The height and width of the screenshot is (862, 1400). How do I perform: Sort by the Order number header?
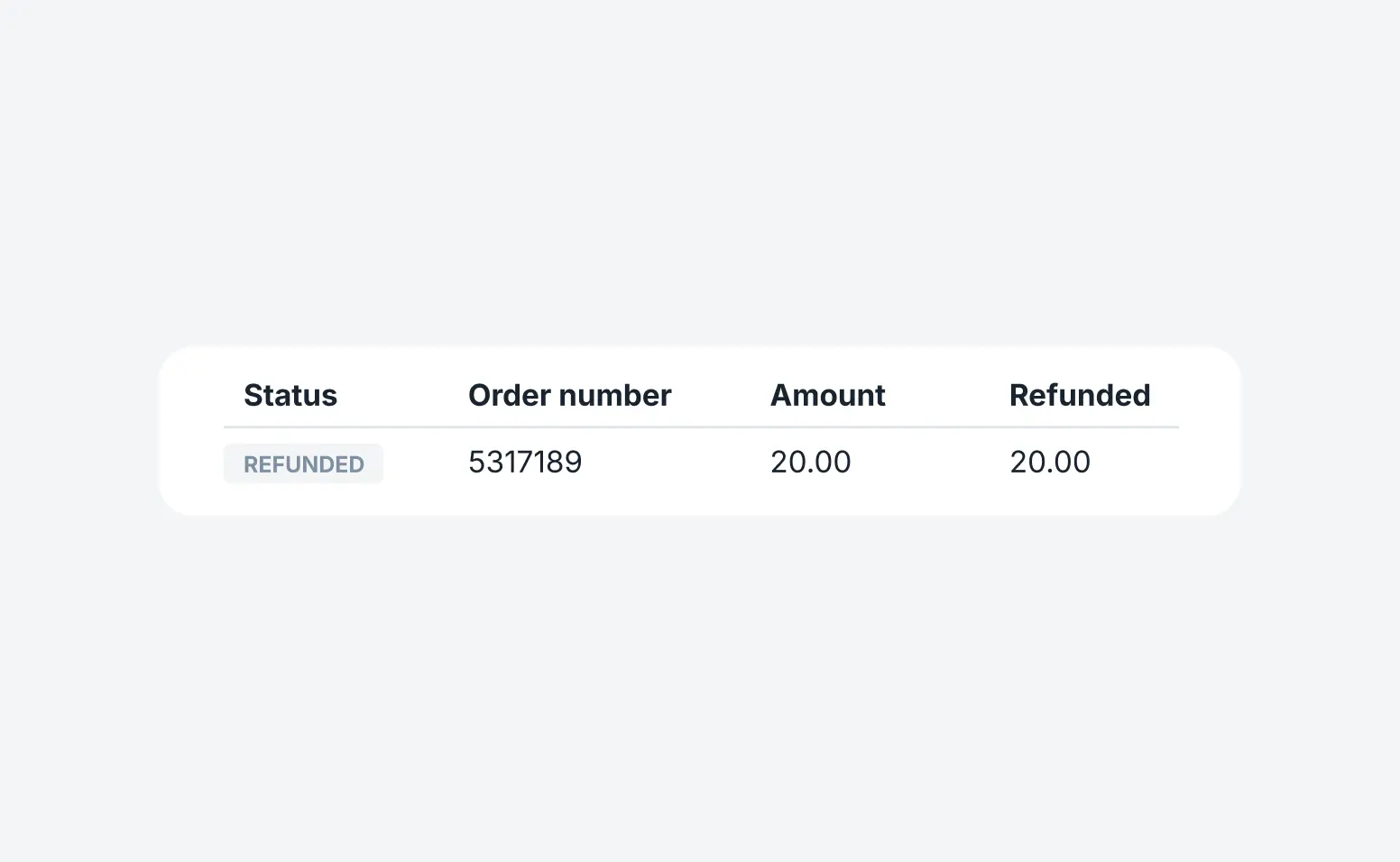569,395
